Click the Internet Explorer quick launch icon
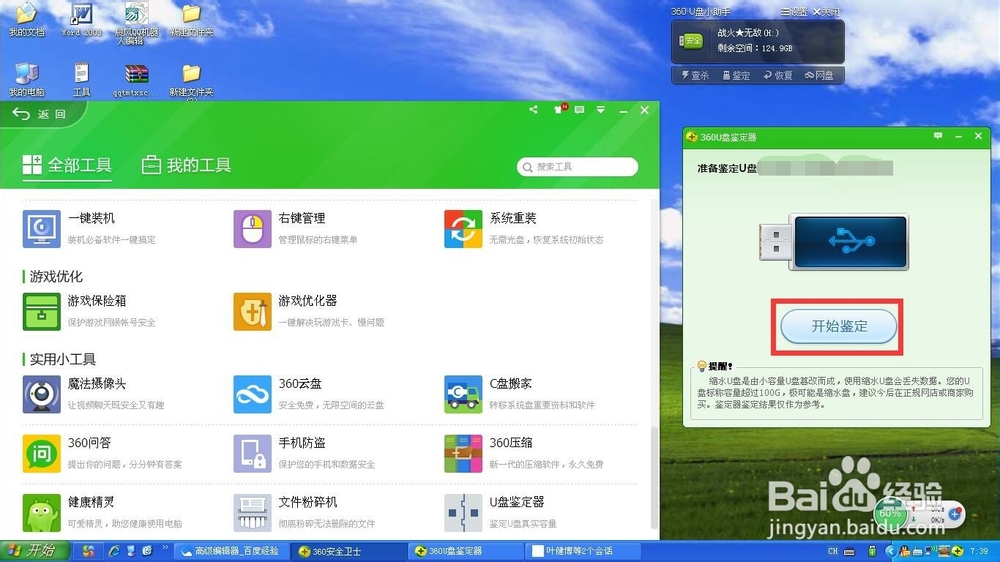Screen dimensions: 1000x562 tap(115, 551)
